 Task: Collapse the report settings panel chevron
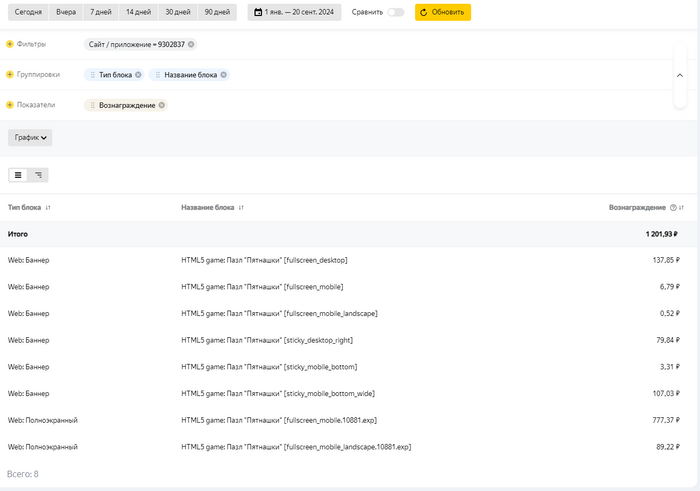click(680, 75)
